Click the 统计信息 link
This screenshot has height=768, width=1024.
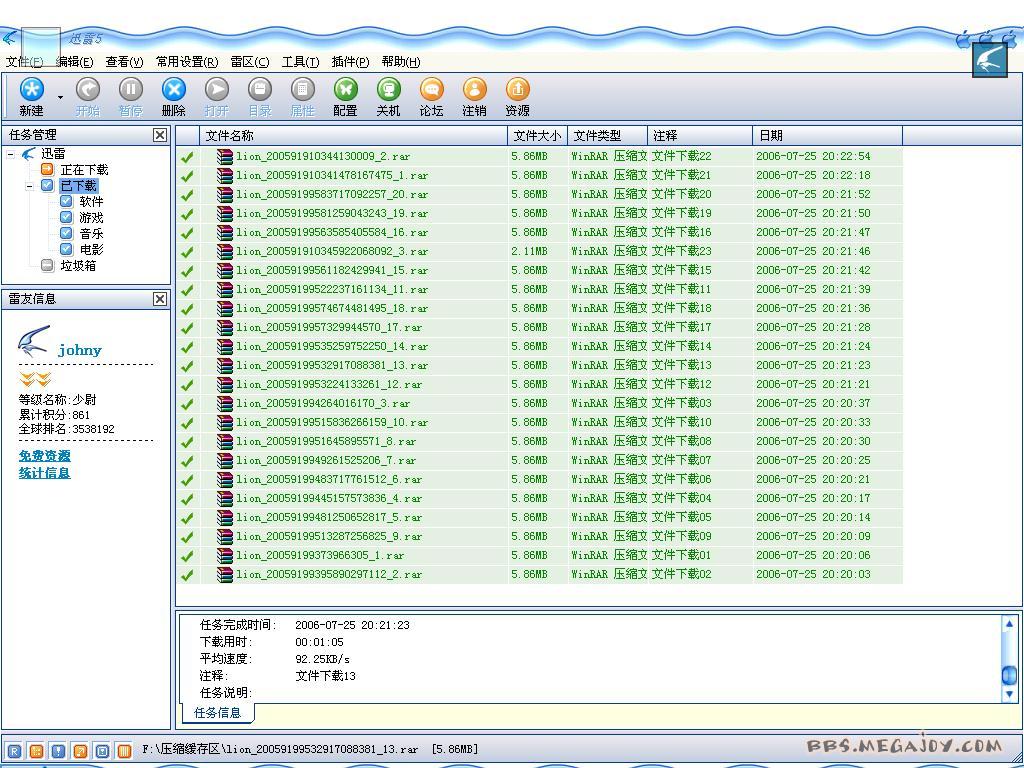coord(44,472)
